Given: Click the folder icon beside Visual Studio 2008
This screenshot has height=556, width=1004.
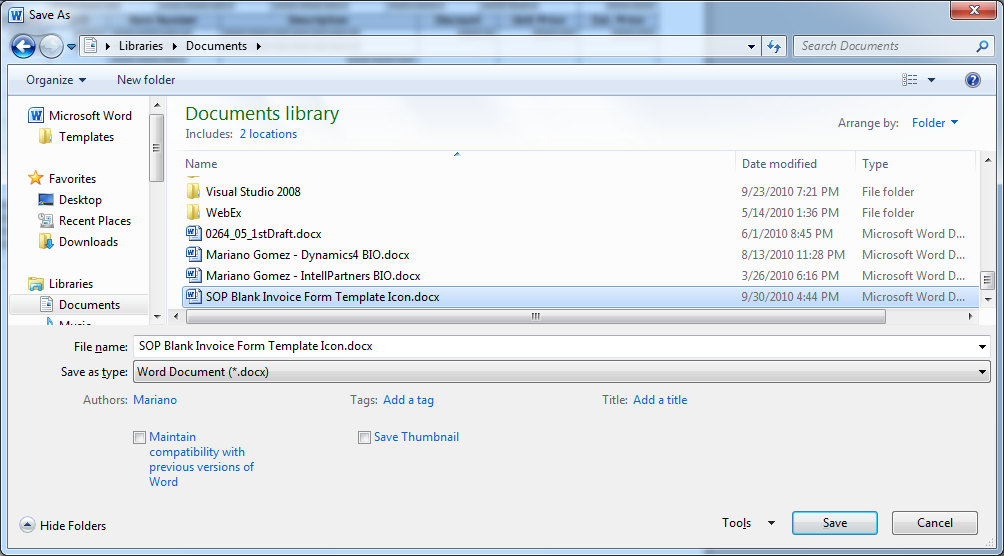Looking at the screenshot, I should point(193,192).
